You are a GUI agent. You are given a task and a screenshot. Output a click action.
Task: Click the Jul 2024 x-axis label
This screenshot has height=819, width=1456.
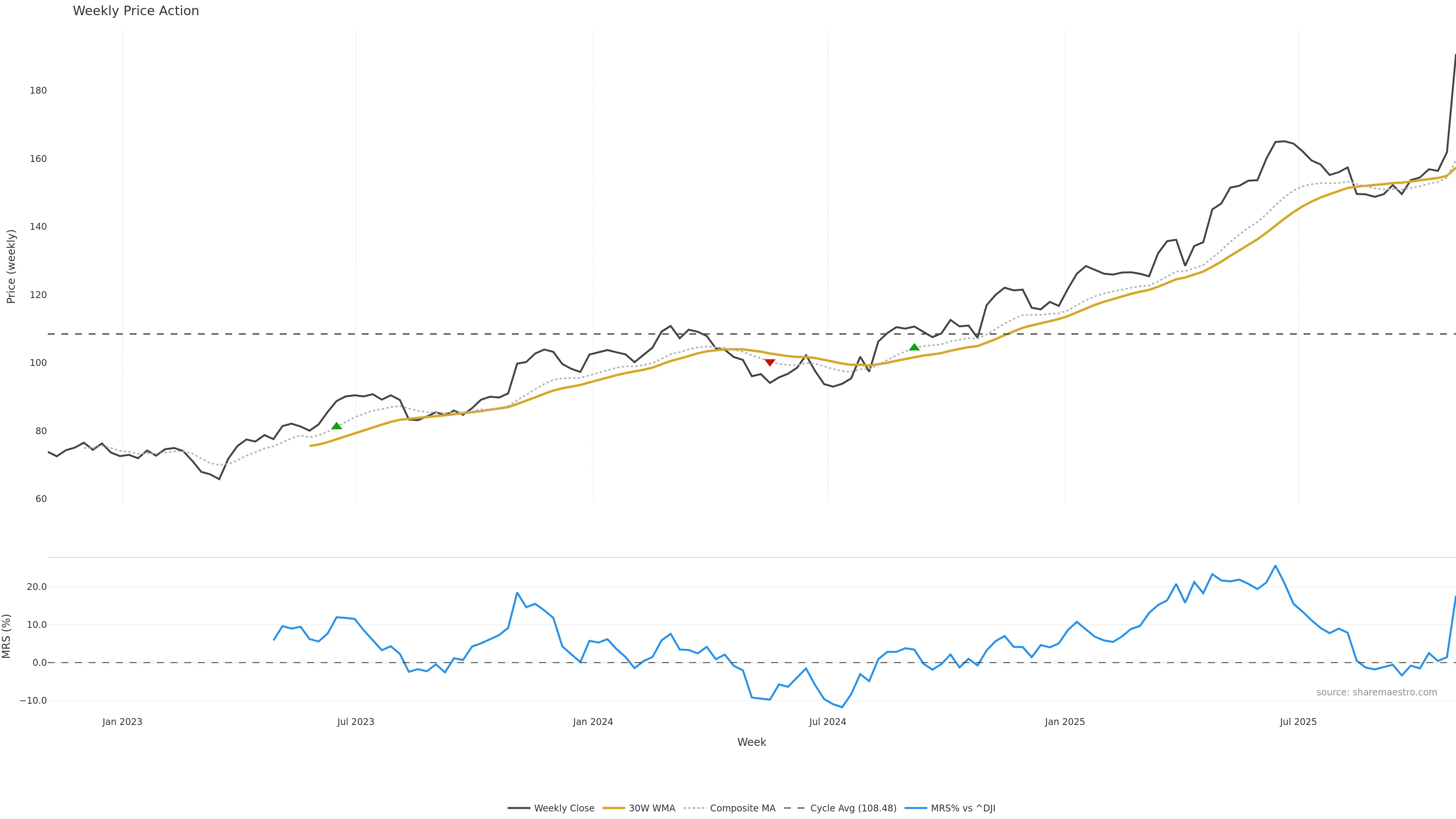click(827, 722)
